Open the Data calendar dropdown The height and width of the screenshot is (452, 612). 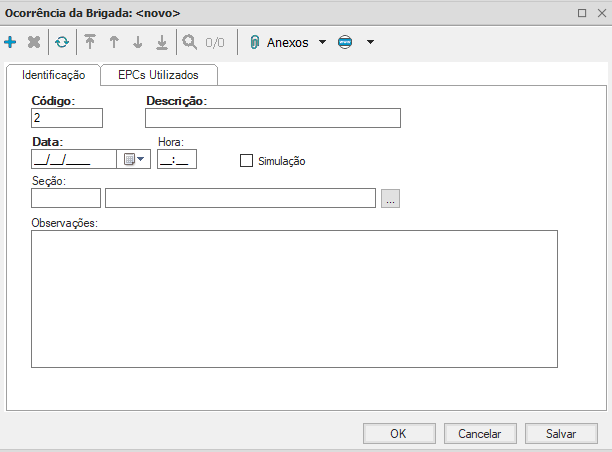tap(133, 159)
